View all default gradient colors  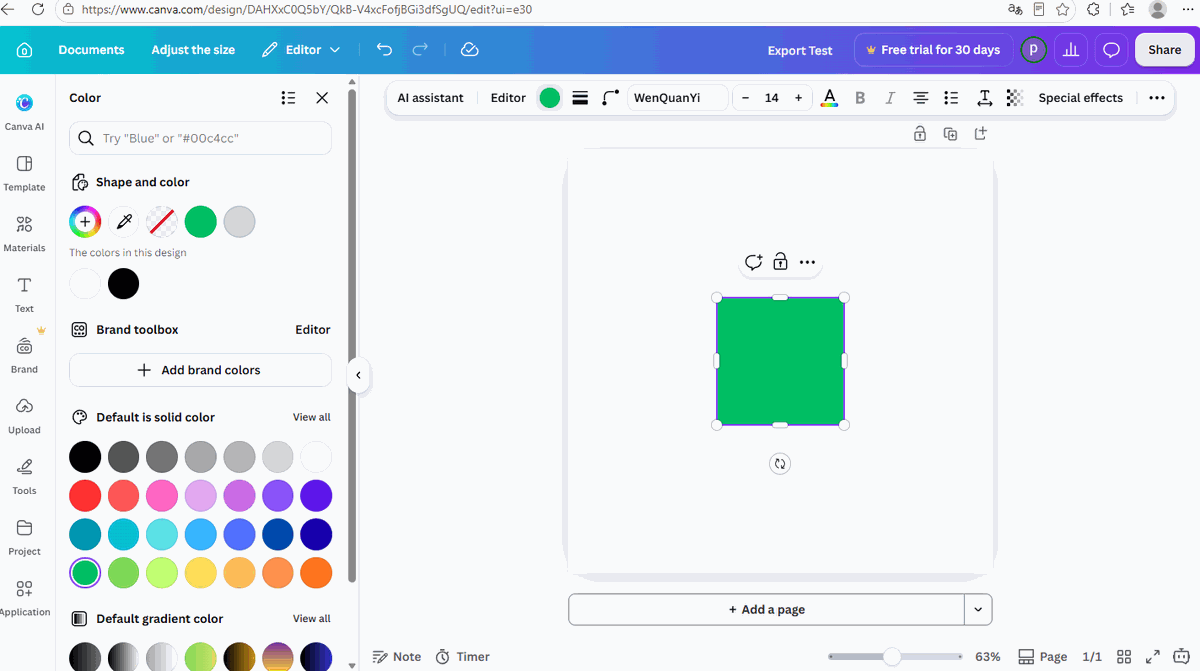tap(311, 619)
